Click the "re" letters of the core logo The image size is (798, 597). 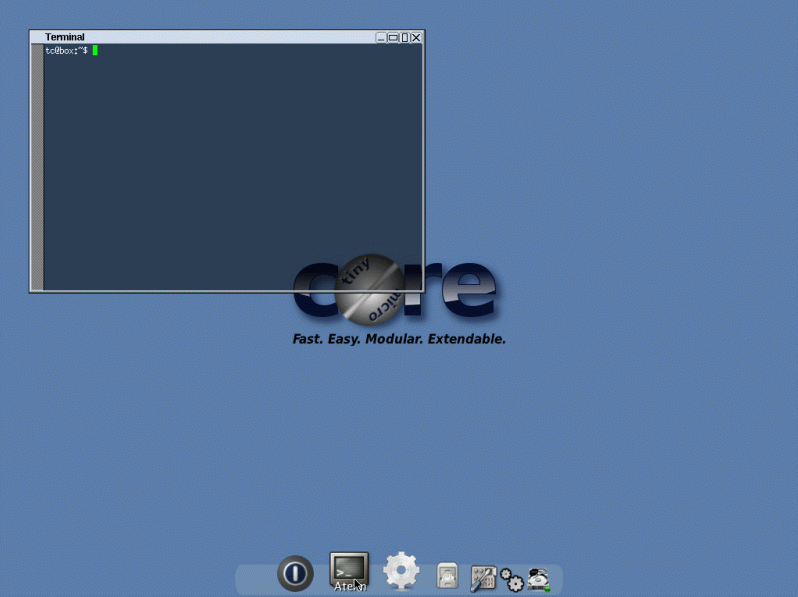pyautogui.click(x=460, y=290)
